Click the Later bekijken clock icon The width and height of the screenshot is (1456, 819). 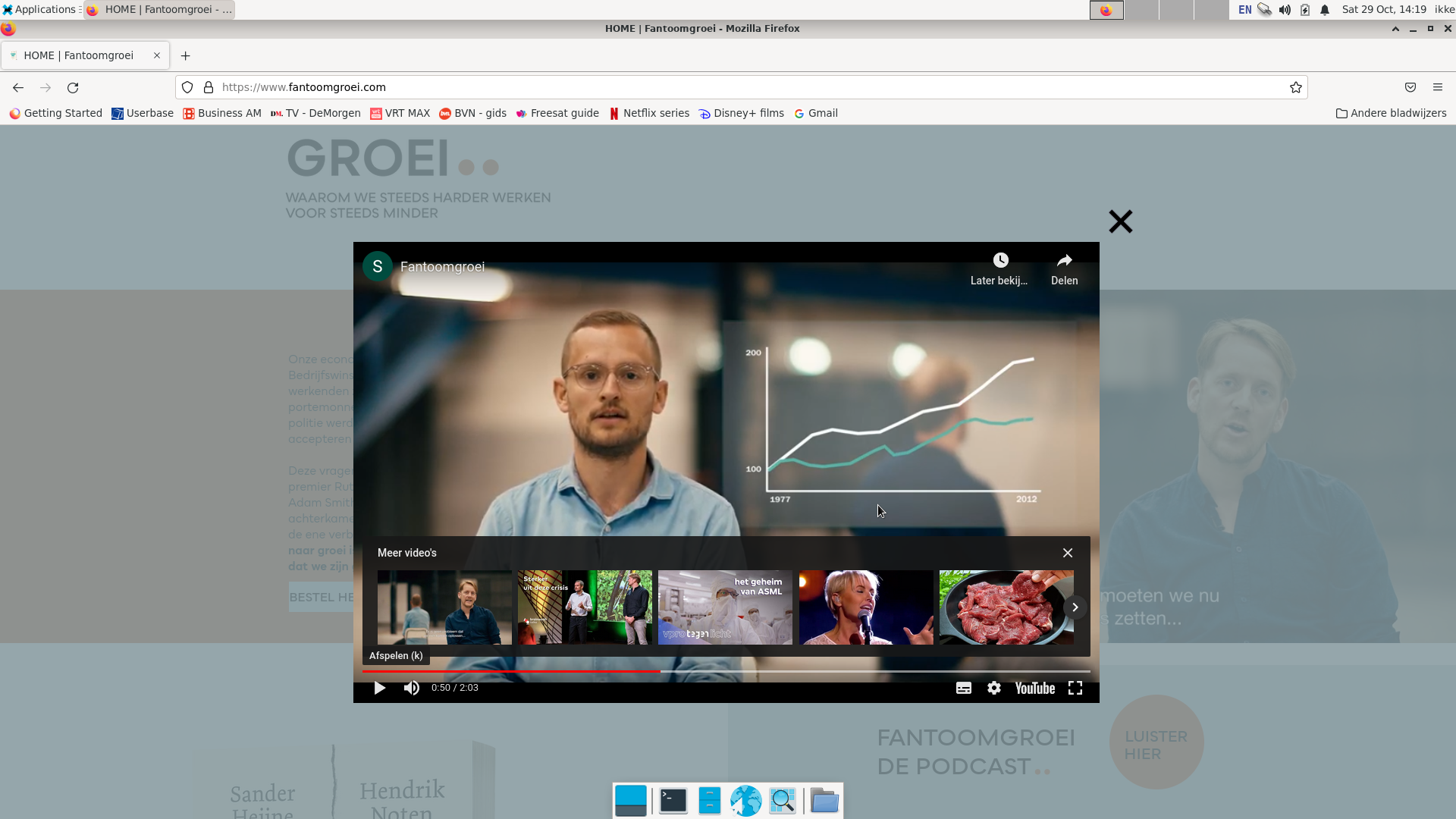tap(1000, 261)
